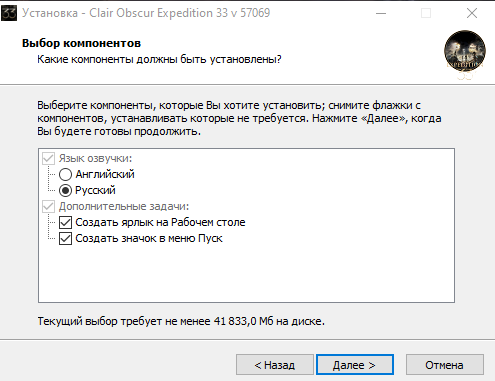Go back with the Назад button
Screen dimensions: 495x381
[x=275, y=365]
